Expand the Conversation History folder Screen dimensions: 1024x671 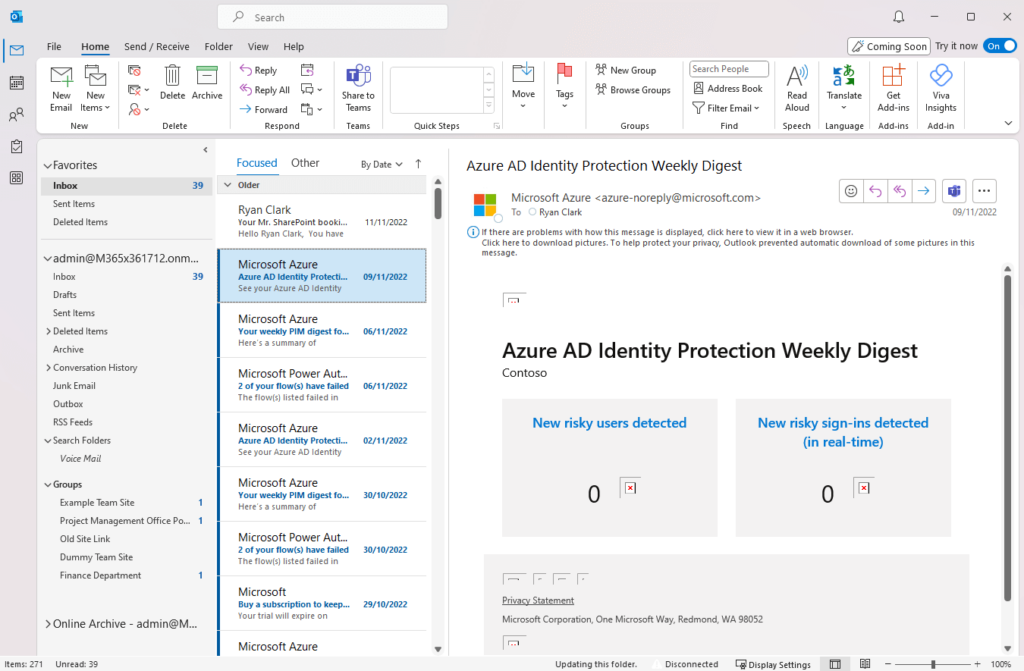[48, 368]
